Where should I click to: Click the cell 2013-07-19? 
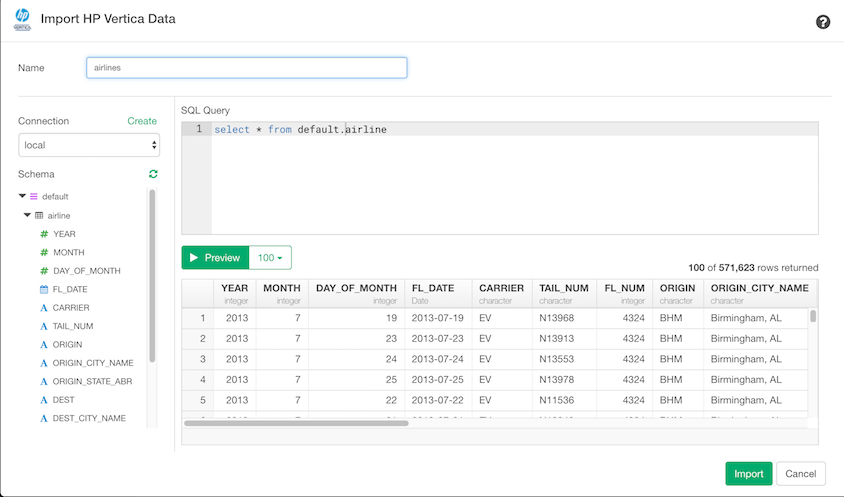click(x=438, y=318)
